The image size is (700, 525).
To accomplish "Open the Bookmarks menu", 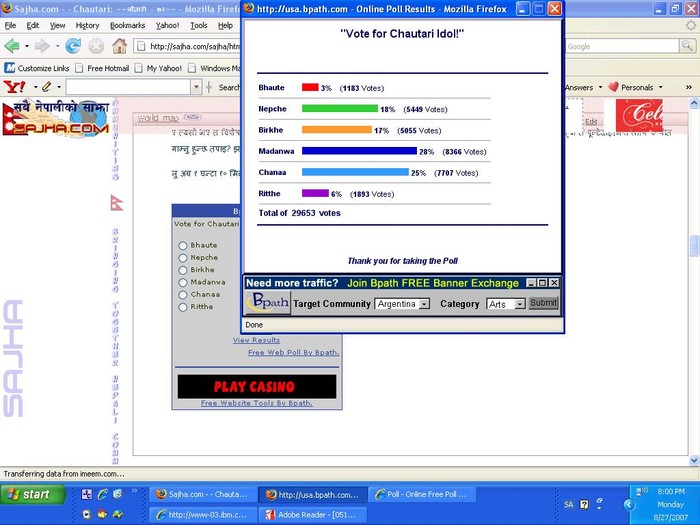I will (x=127, y=25).
